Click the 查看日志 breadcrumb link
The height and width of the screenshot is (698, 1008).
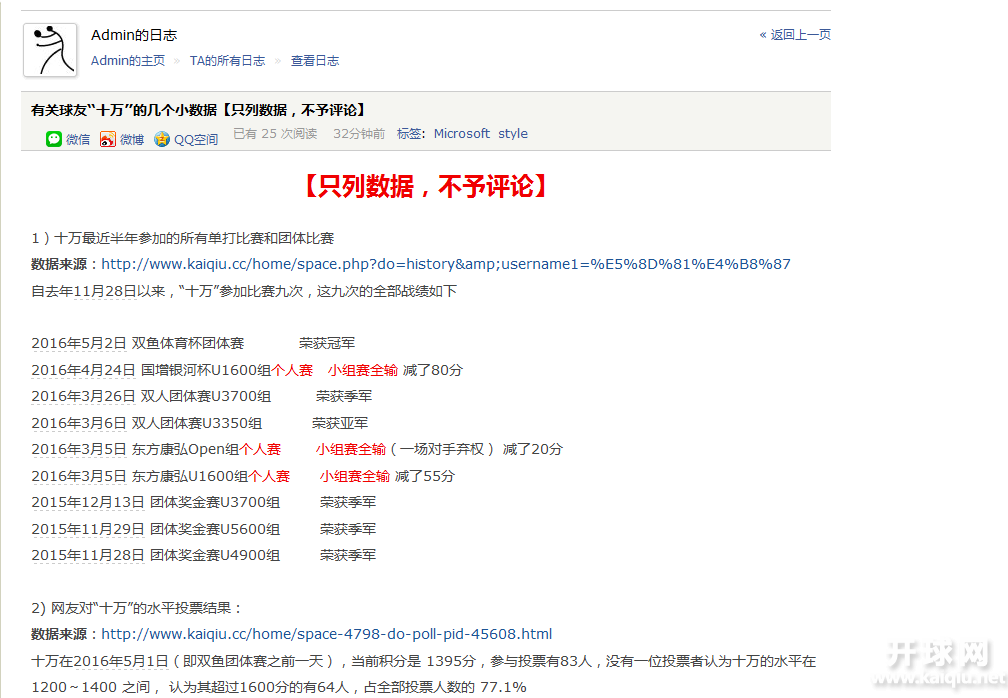[315, 60]
